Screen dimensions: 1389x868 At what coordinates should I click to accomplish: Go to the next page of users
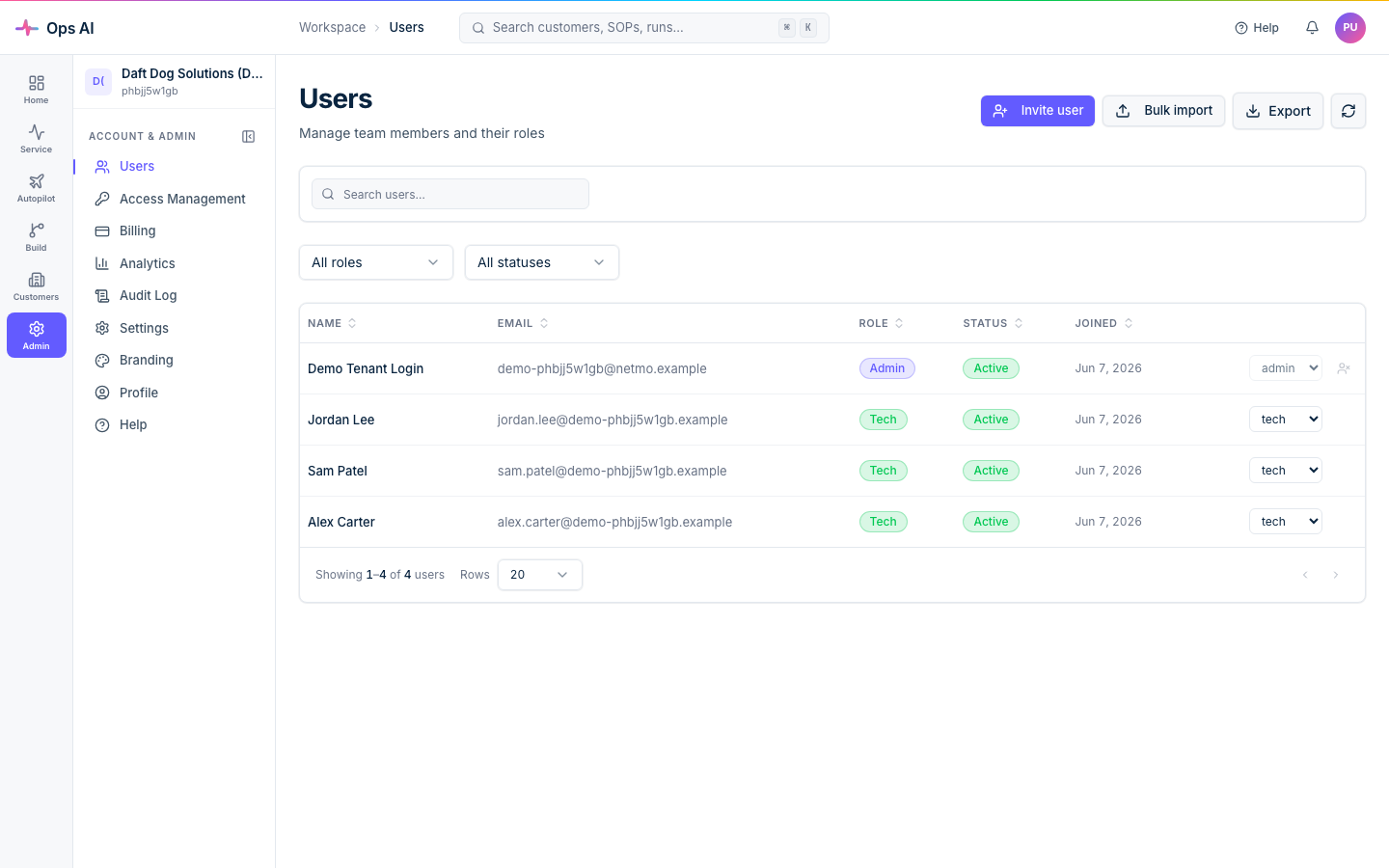[x=1336, y=575]
